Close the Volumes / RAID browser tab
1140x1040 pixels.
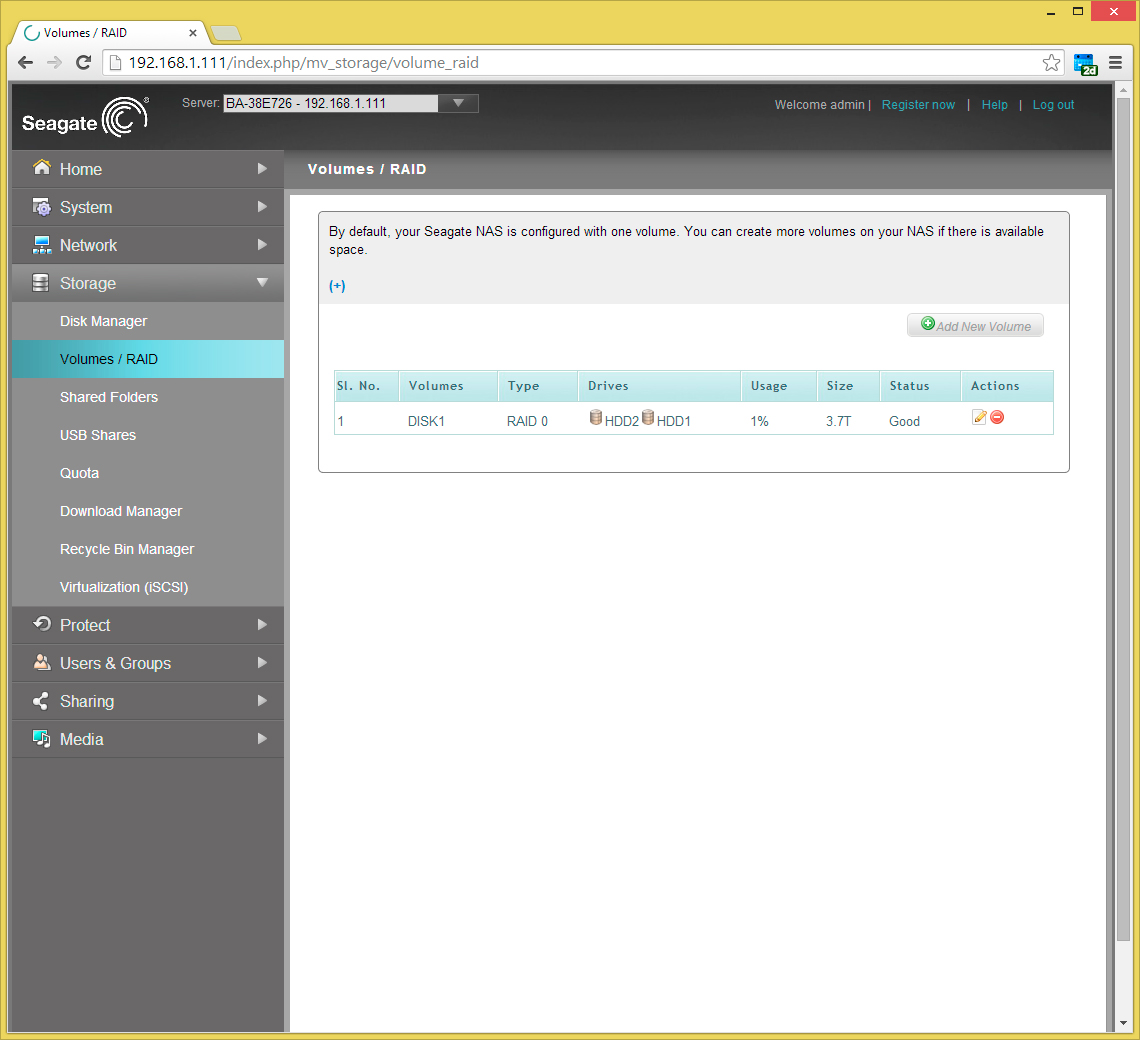[193, 33]
